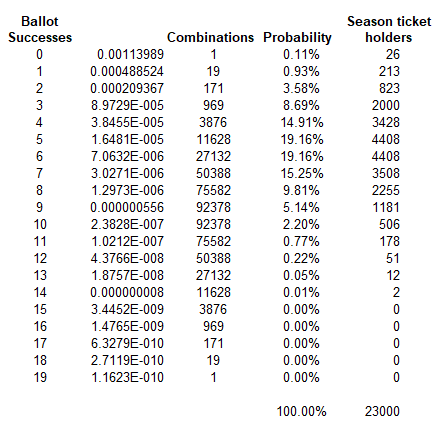The width and height of the screenshot is (441, 431).
Task: Select the 14.91% probability cell
Action: (x=302, y=122)
